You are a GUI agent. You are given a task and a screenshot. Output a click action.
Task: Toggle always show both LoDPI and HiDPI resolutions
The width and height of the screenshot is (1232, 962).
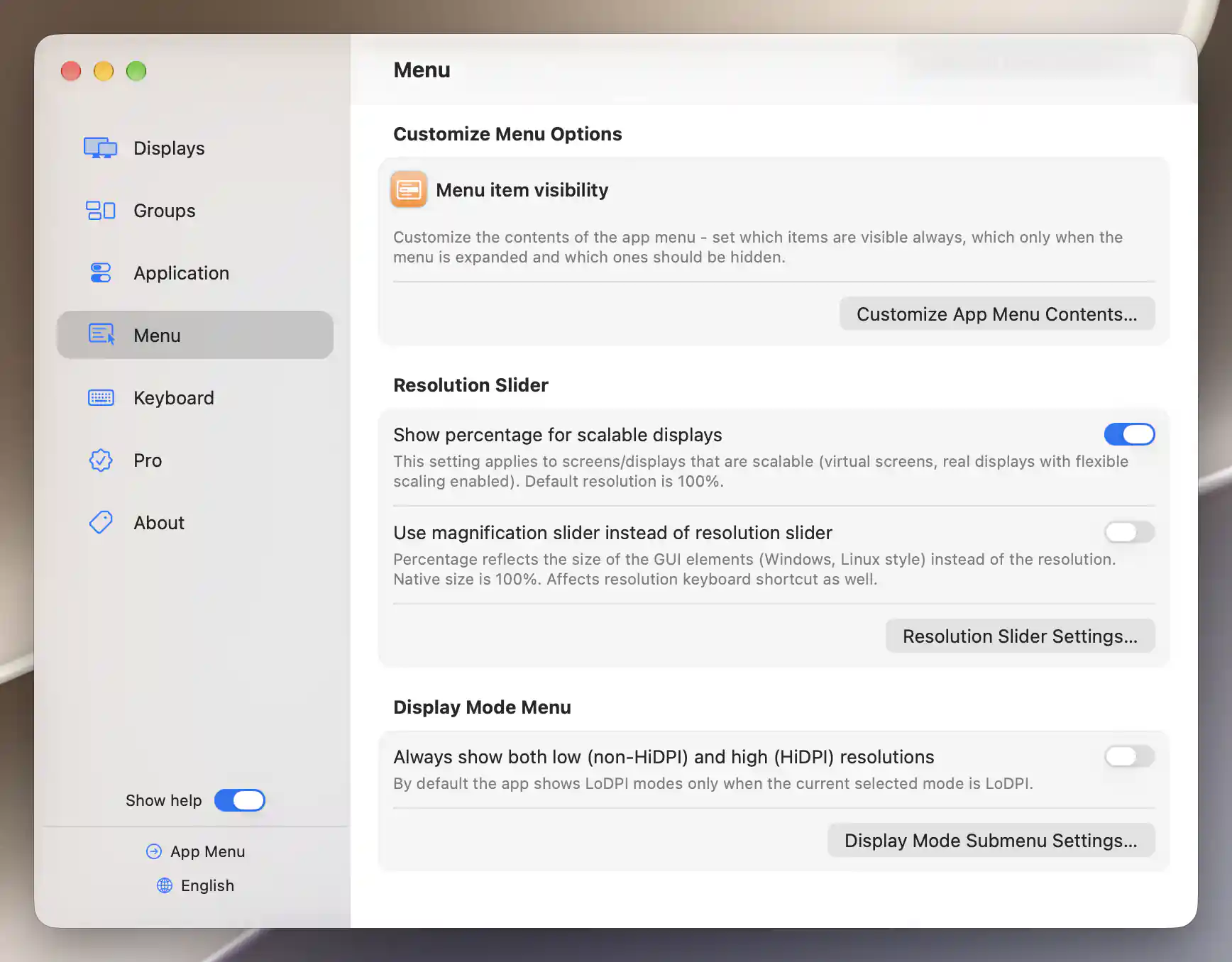point(1129,756)
